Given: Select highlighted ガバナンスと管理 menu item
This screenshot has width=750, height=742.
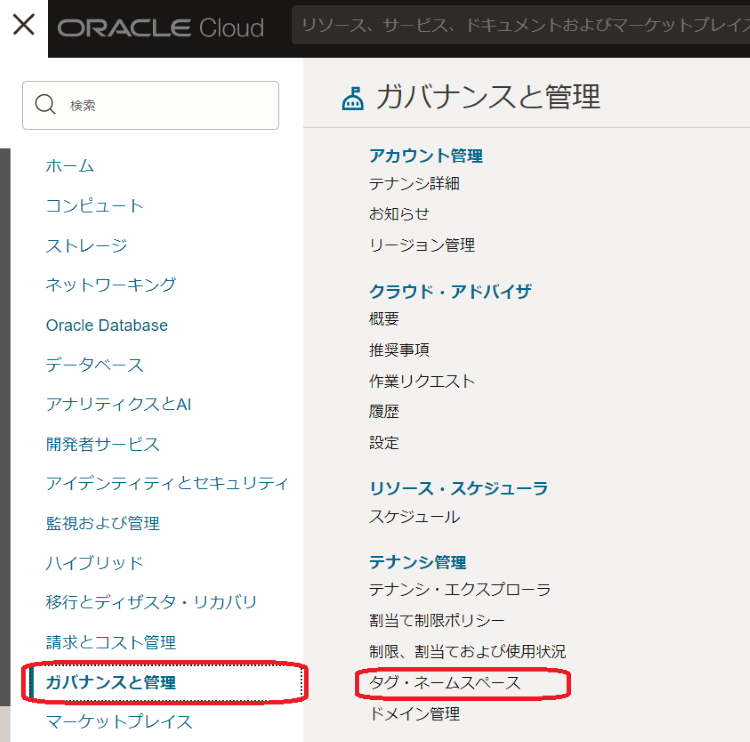Looking at the screenshot, I should 111,683.
